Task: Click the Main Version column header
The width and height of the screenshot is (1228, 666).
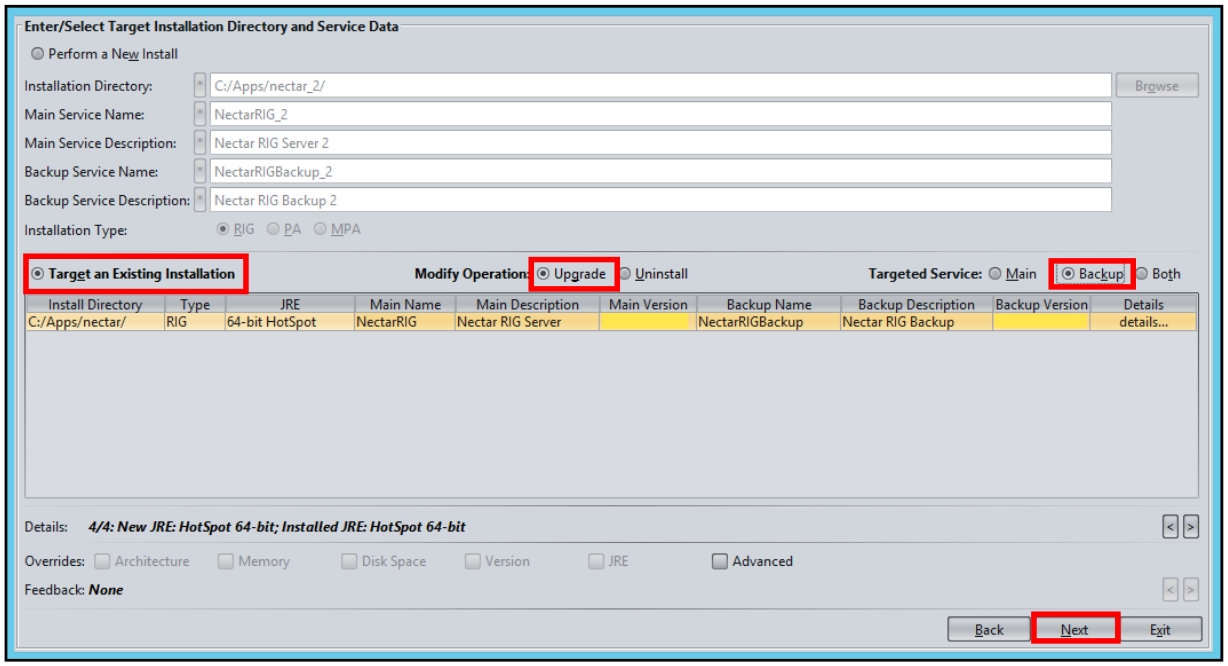Action: pos(648,304)
